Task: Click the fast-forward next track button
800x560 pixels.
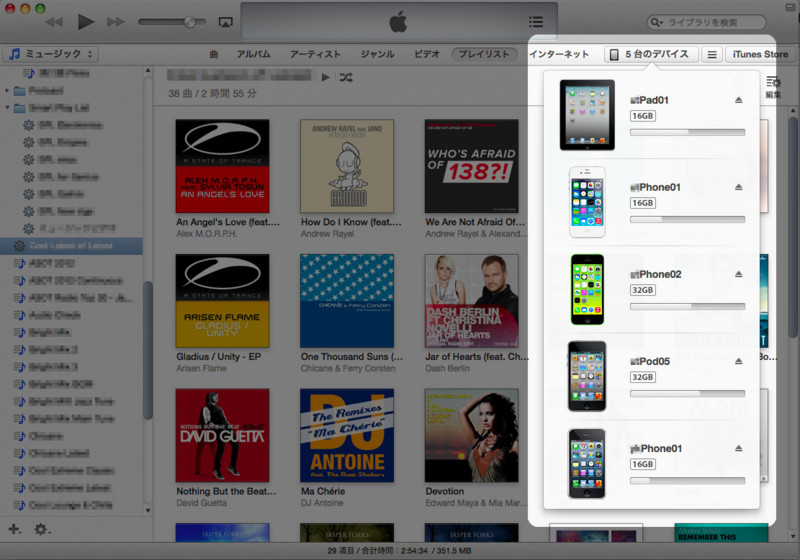Action: (115, 22)
